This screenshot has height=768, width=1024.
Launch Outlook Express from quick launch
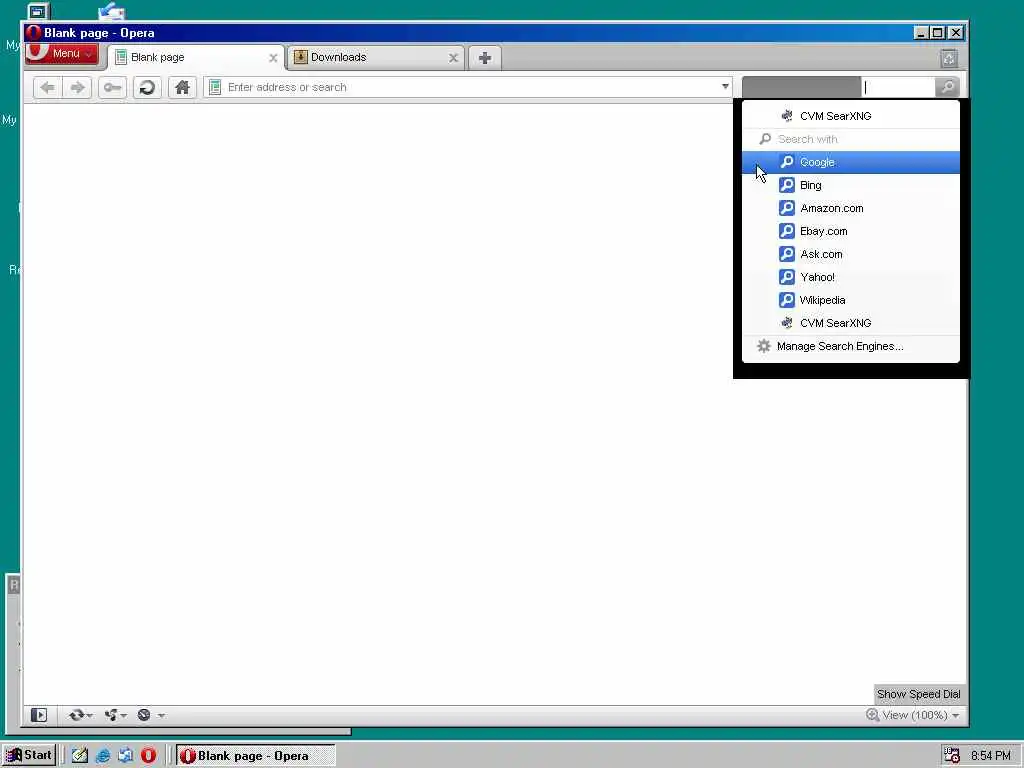(x=125, y=756)
